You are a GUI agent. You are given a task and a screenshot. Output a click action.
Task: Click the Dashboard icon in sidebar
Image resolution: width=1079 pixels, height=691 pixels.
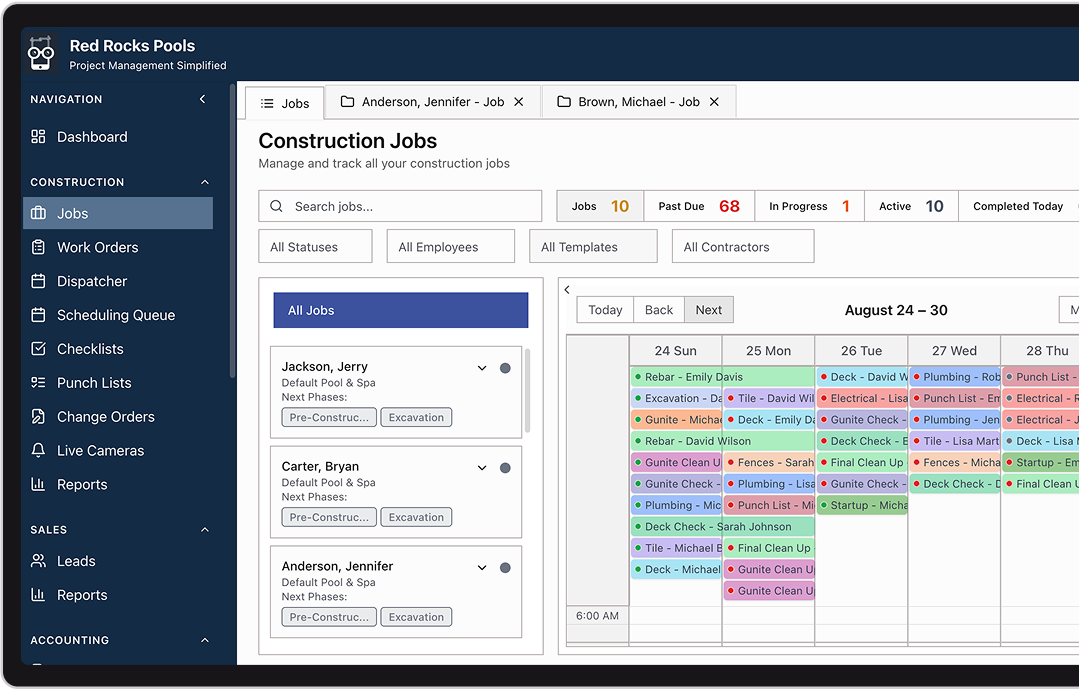click(38, 137)
